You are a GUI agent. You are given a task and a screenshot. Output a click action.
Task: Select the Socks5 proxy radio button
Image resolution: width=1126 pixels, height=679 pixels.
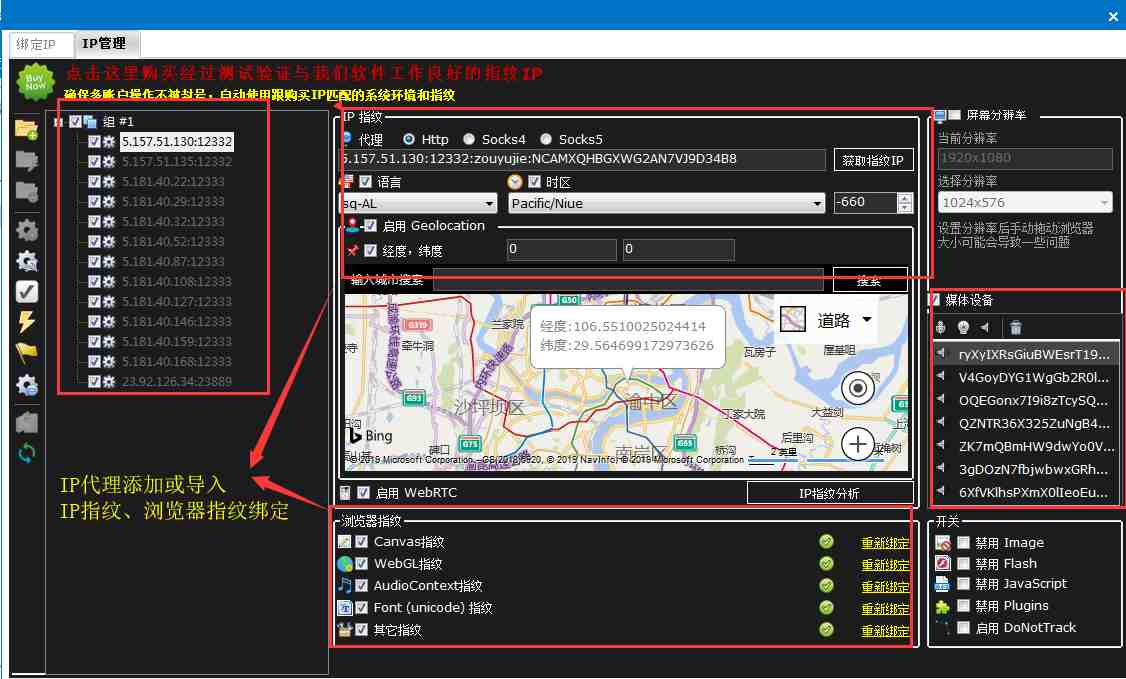[x=546, y=139]
